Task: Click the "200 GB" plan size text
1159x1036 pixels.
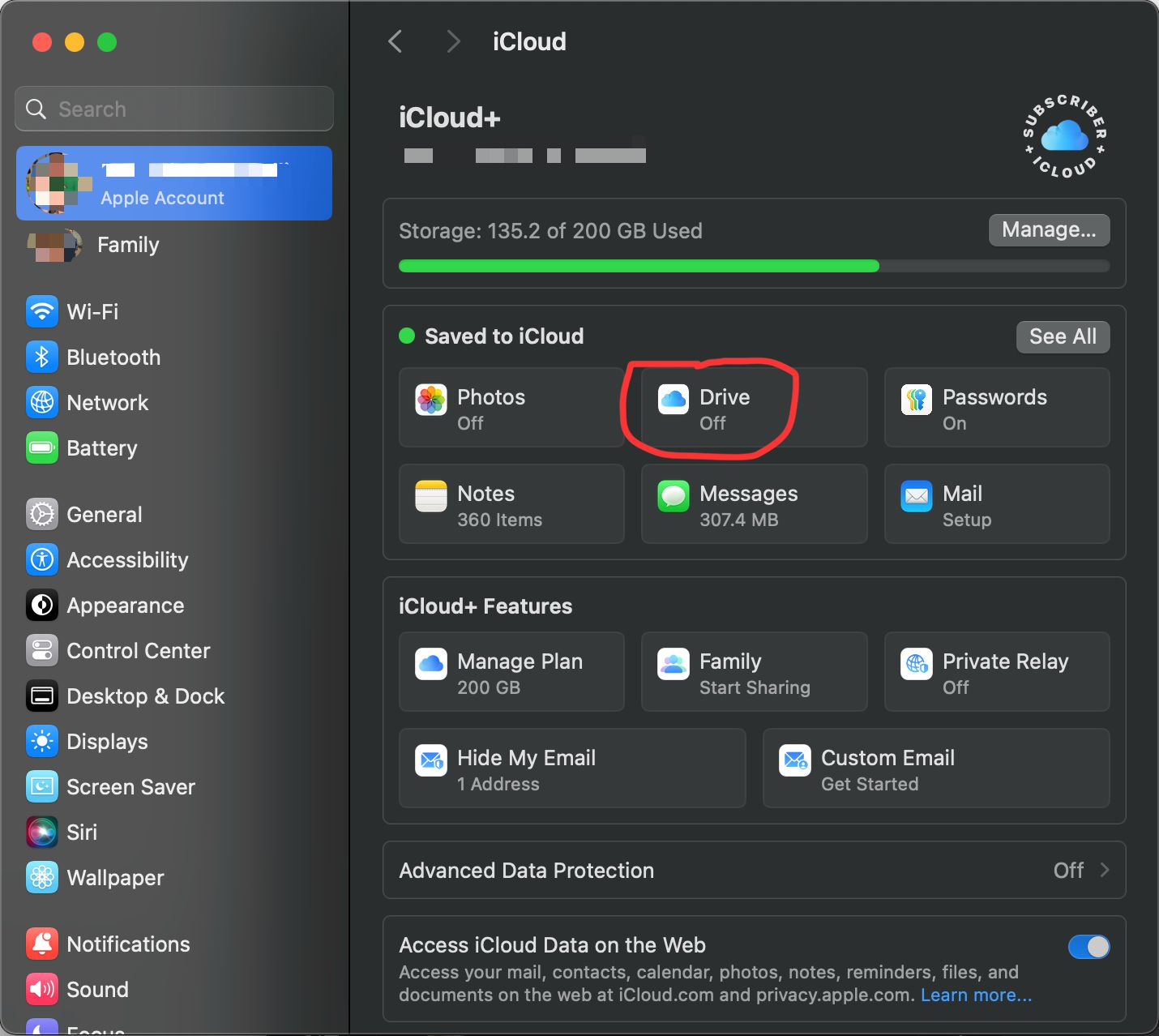Action: [489, 687]
